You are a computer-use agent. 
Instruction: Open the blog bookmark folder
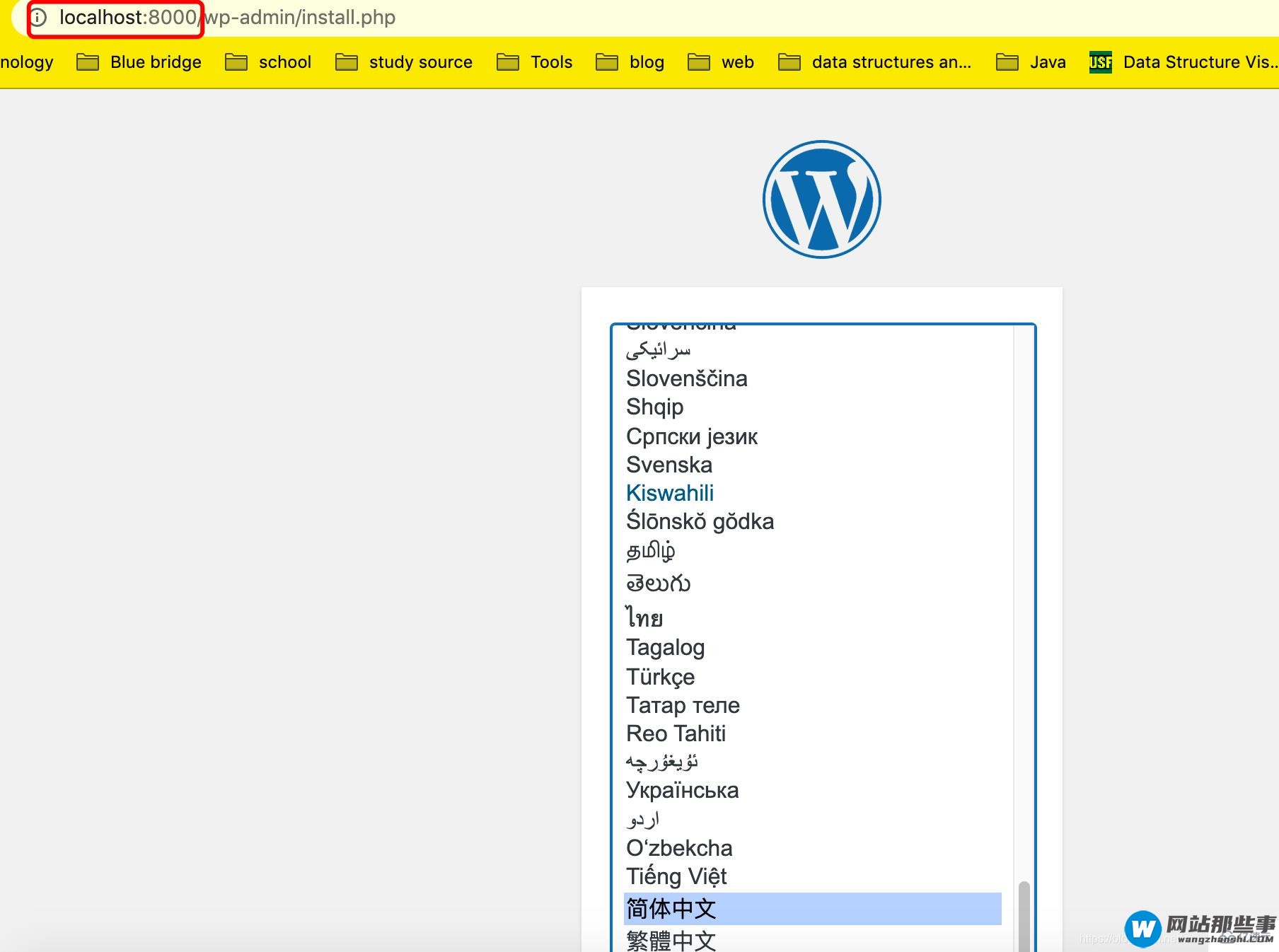coord(630,62)
